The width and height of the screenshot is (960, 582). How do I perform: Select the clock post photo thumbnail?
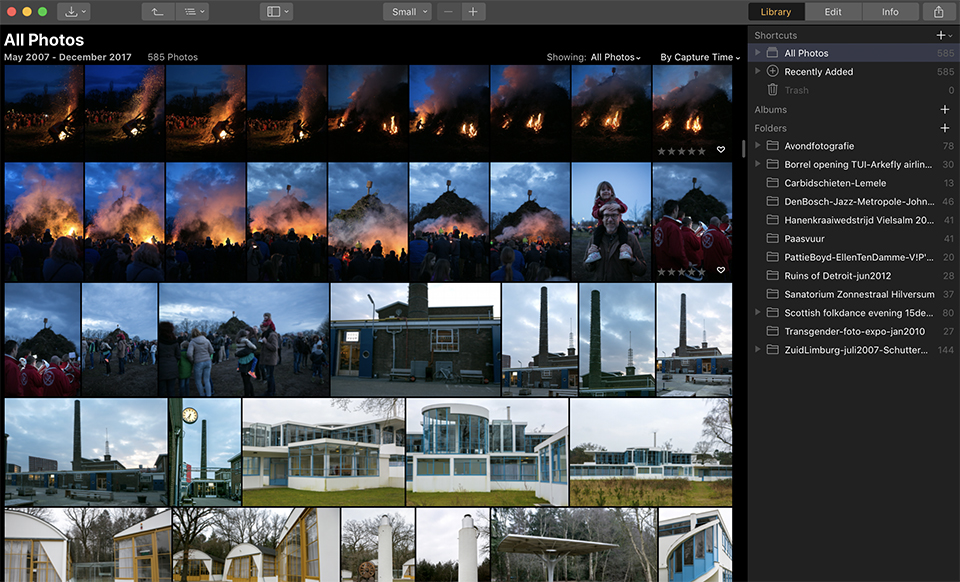point(204,452)
